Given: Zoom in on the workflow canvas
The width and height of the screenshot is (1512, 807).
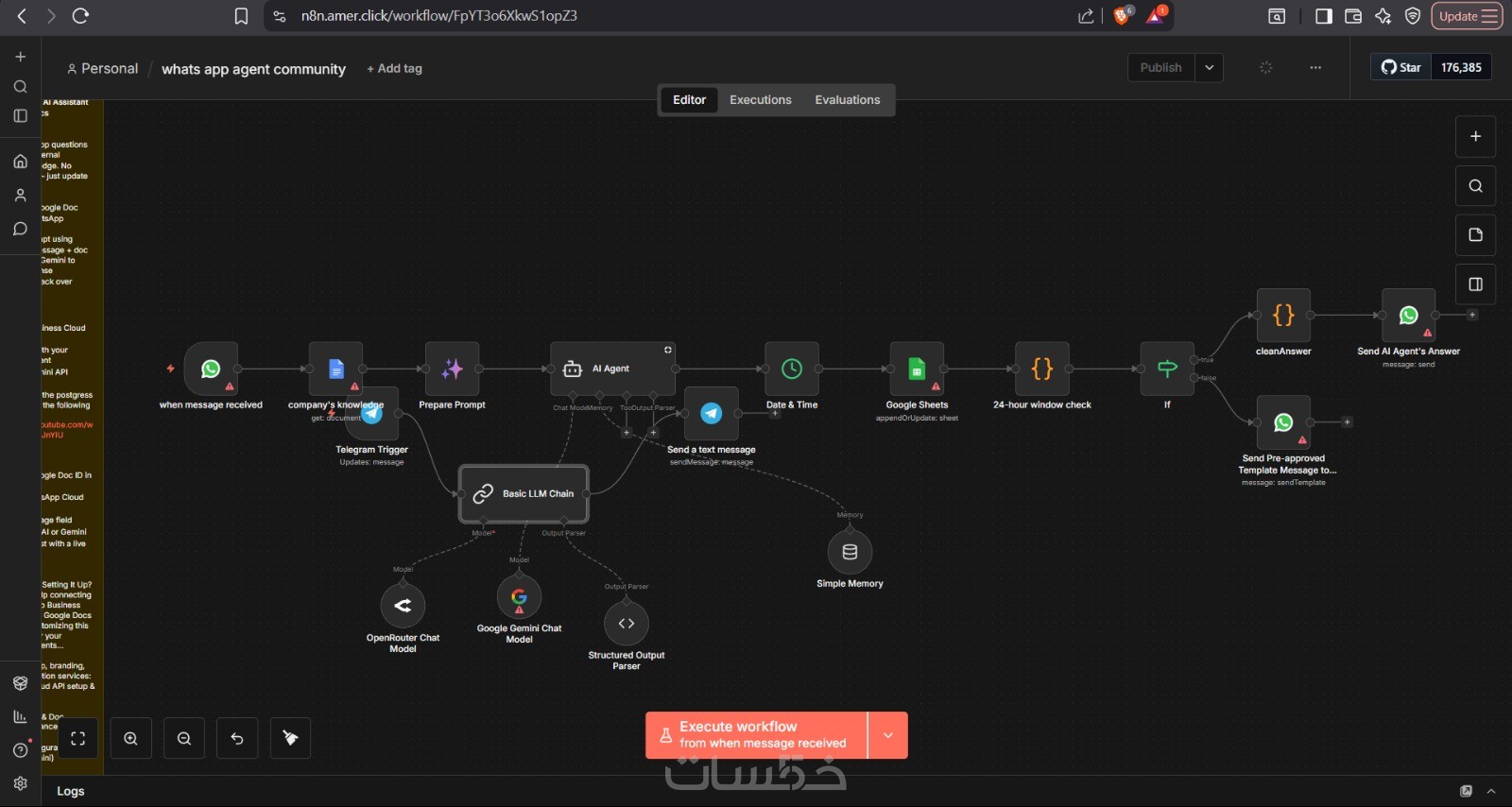Looking at the screenshot, I should click(131, 738).
